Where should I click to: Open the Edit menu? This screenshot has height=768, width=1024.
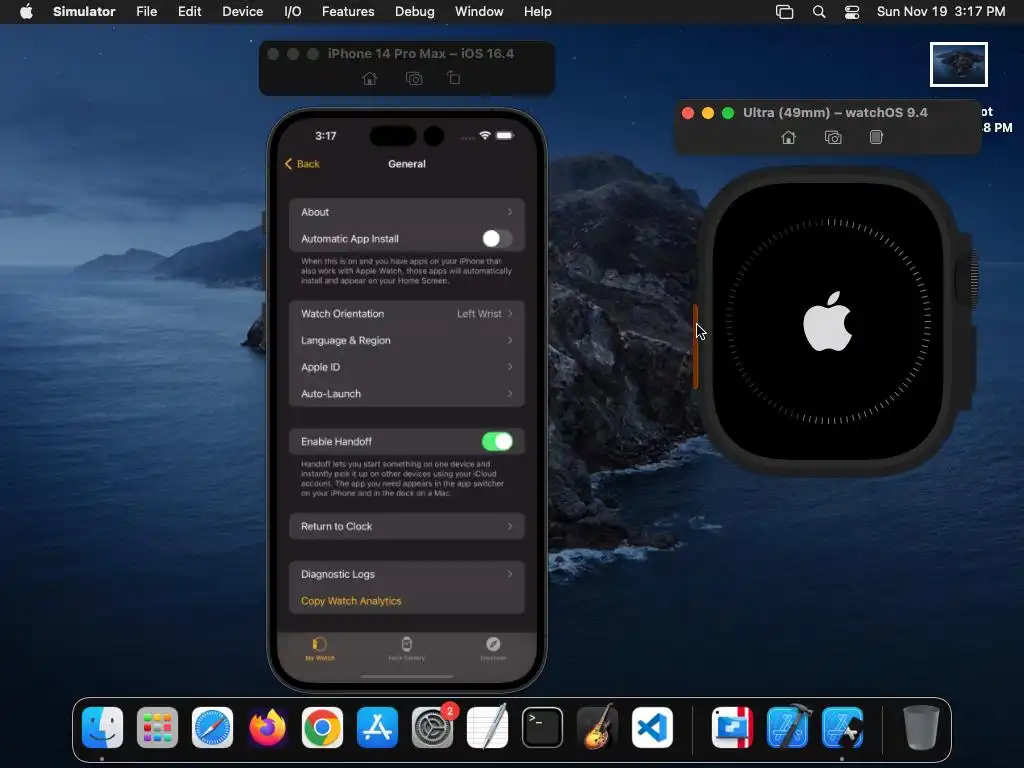point(189,12)
